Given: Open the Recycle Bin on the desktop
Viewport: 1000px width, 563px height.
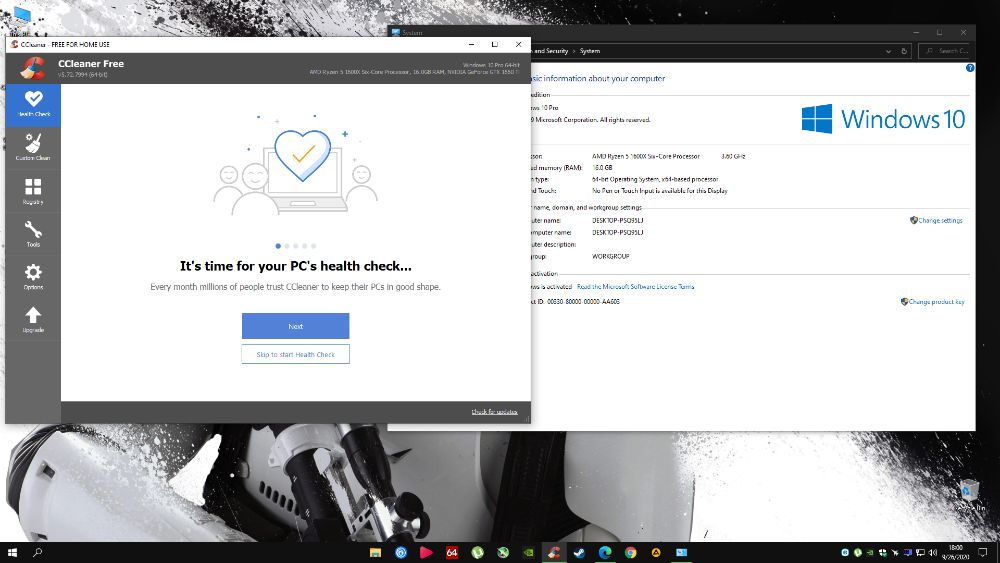Looking at the screenshot, I should 969,496.
